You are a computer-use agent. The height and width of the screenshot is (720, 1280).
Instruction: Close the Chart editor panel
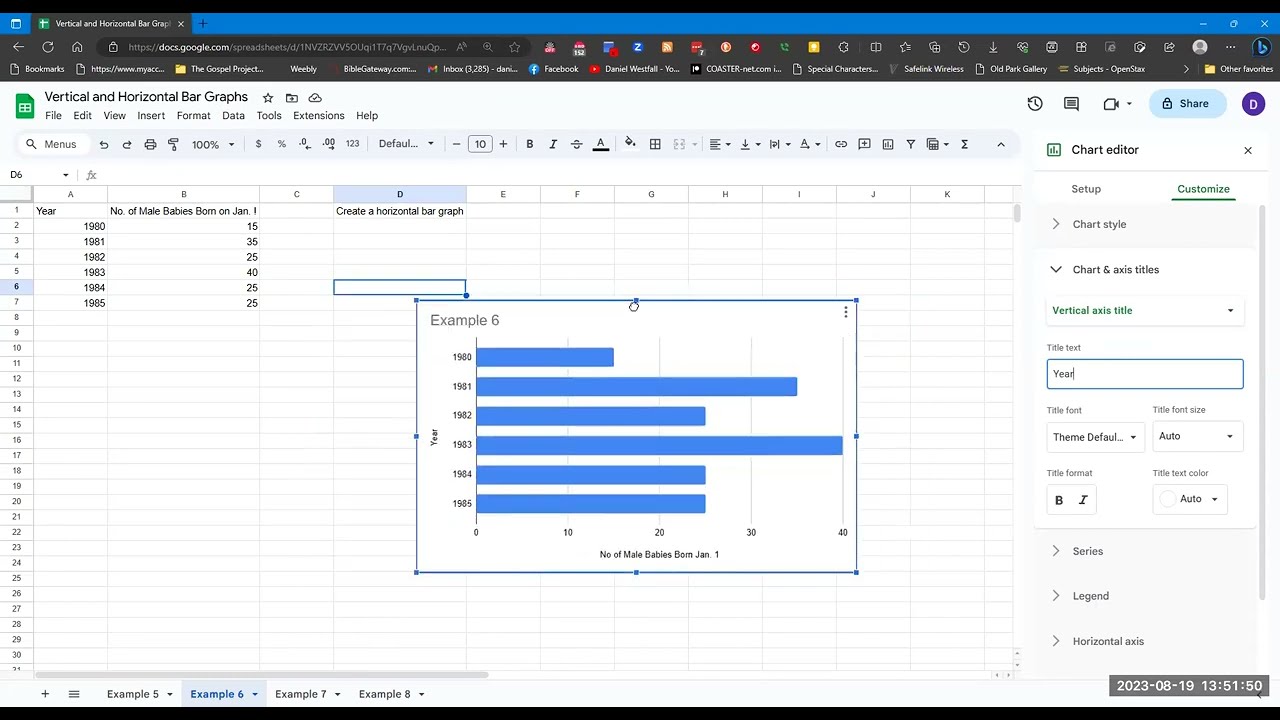1248,150
